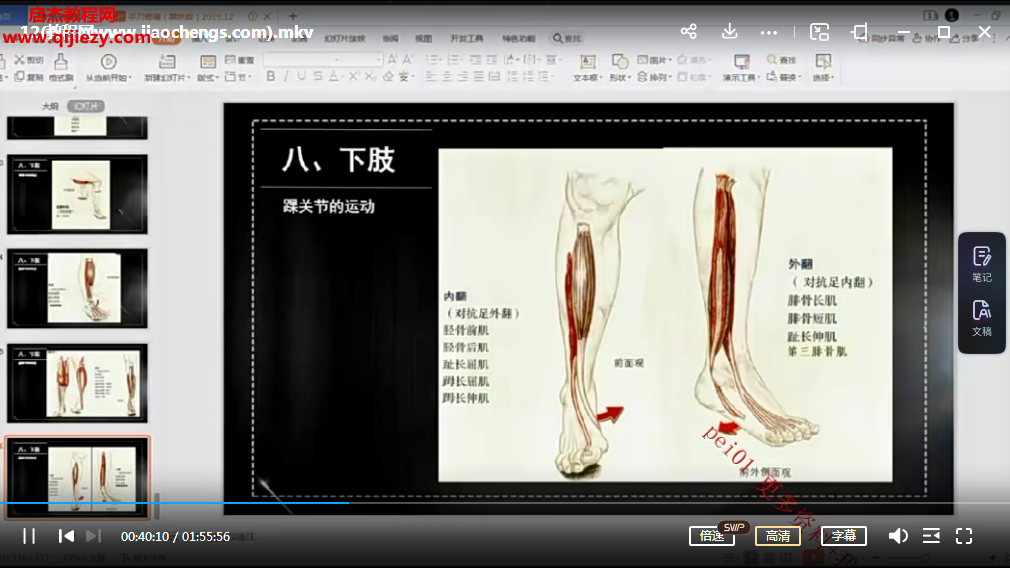Decrease font size with the smaller A icon
The width and height of the screenshot is (1010, 568).
click(x=408, y=59)
